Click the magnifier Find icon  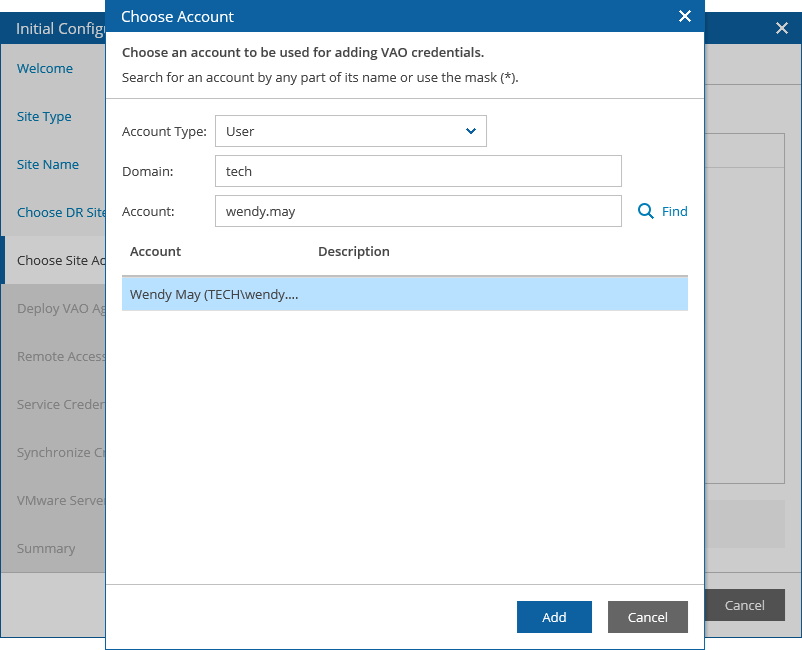645,211
